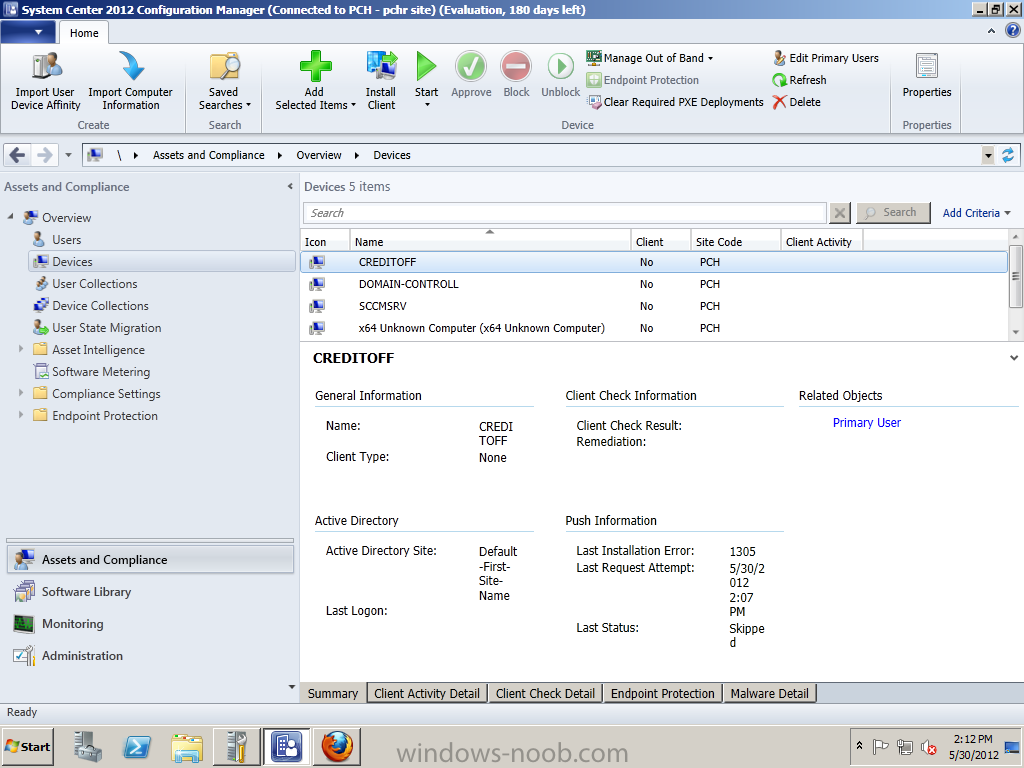The image size is (1024, 768).
Task: Expand the Asset Intelligence folder
Action: (x=21, y=349)
